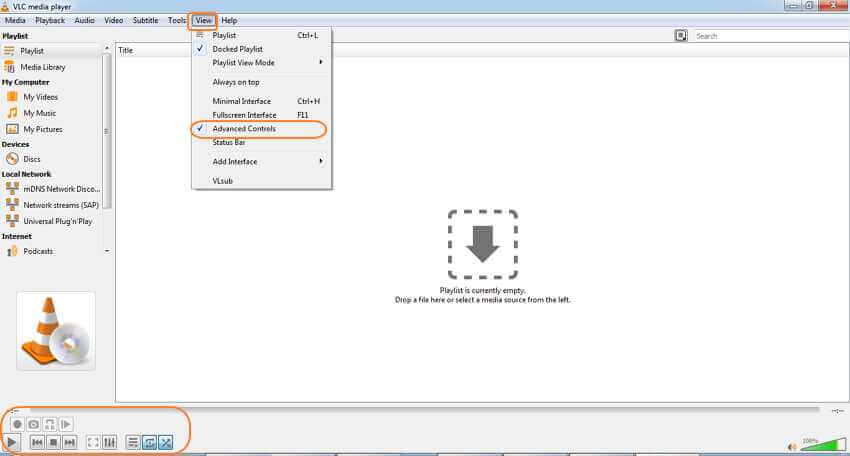Click the VLC cone album art thumbnail
This screenshot has height=456, width=850.
56,331
